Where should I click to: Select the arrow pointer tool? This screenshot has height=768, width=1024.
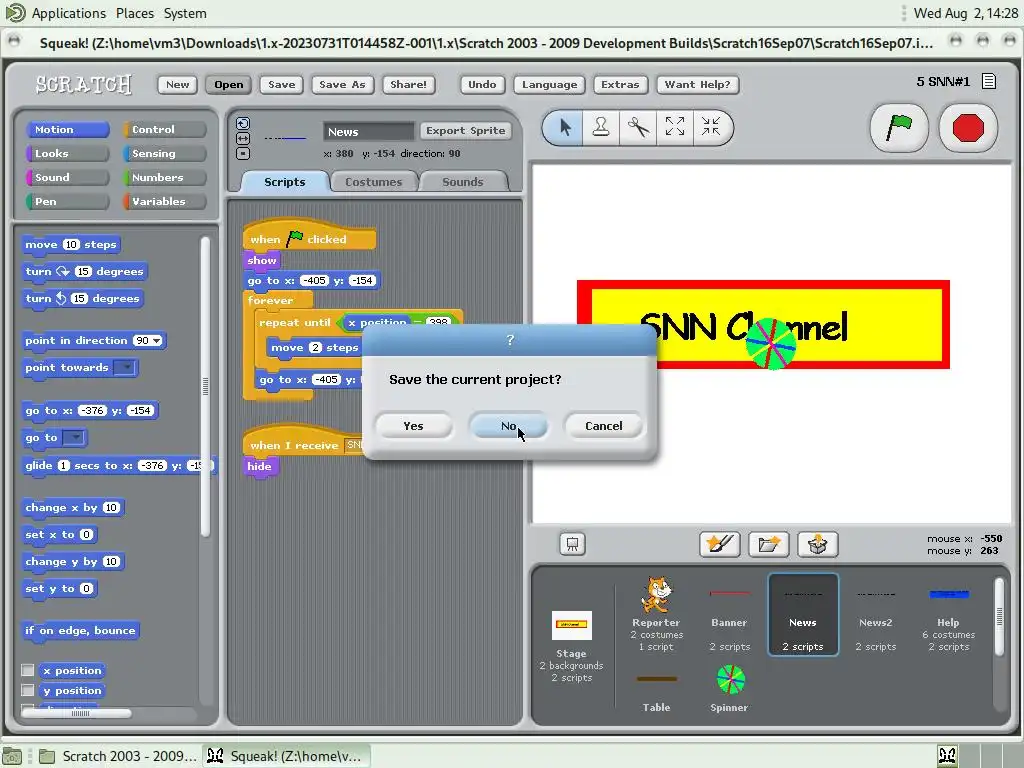566,127
